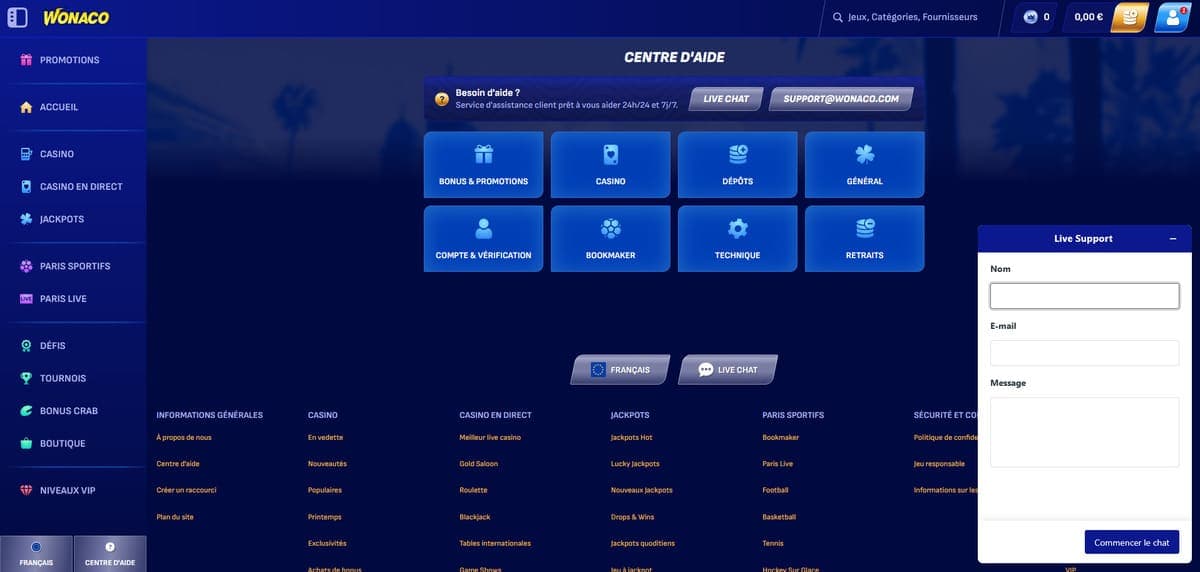Click the Wonaco logo
Viewport: 1200px width, 572px height.
point(76,17)
